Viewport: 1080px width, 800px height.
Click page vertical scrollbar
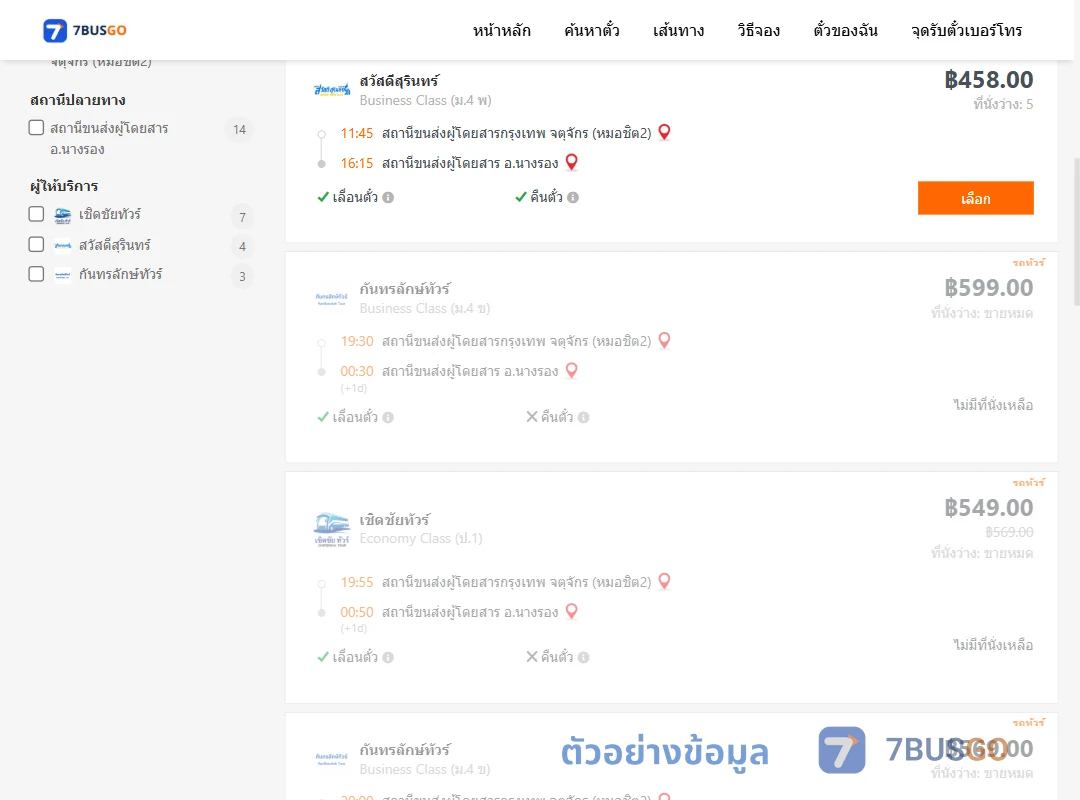pos(1076,231)
